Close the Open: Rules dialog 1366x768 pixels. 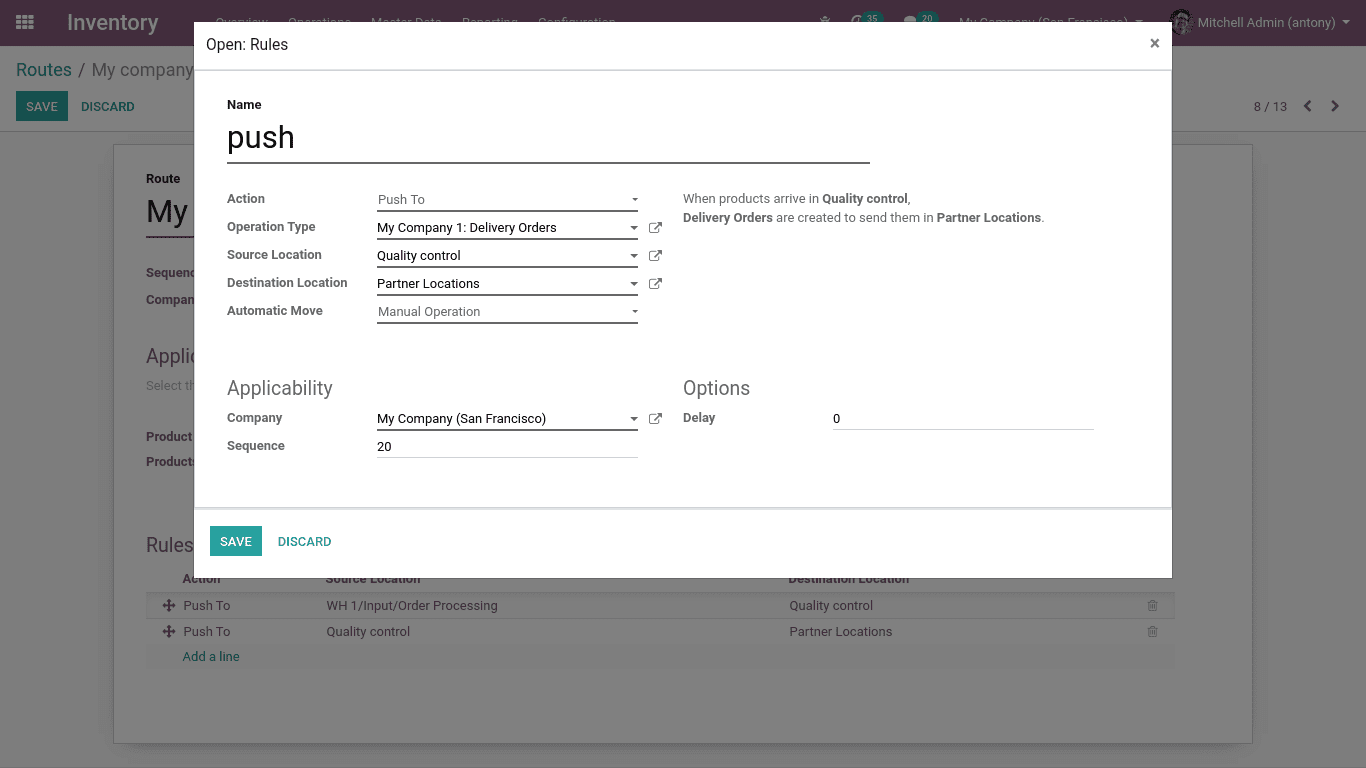coord(1154,44)
